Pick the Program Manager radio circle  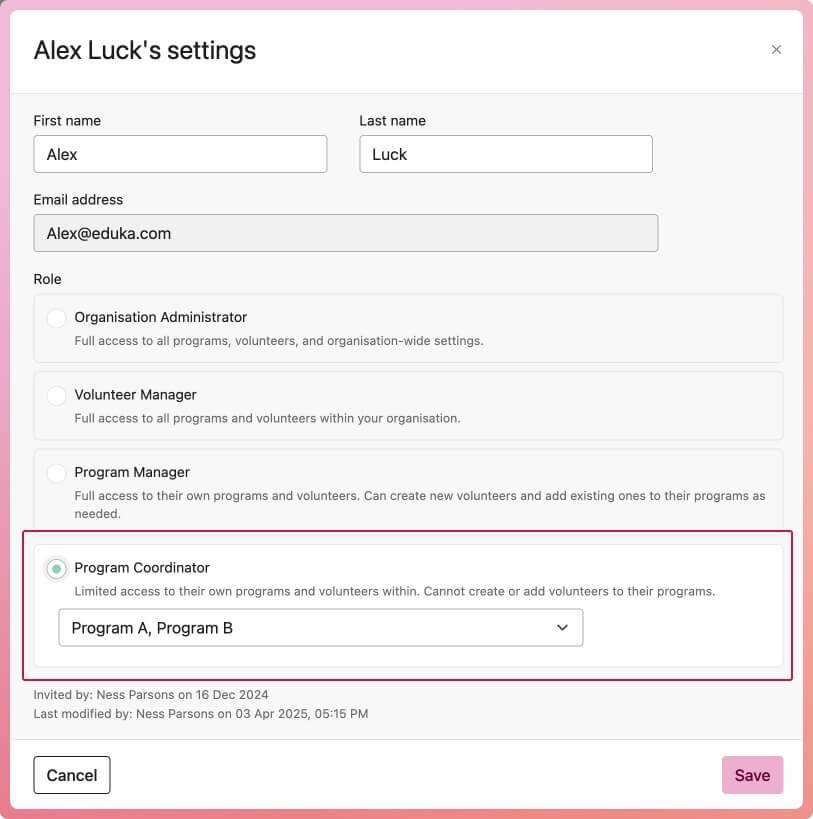[57, 473]
